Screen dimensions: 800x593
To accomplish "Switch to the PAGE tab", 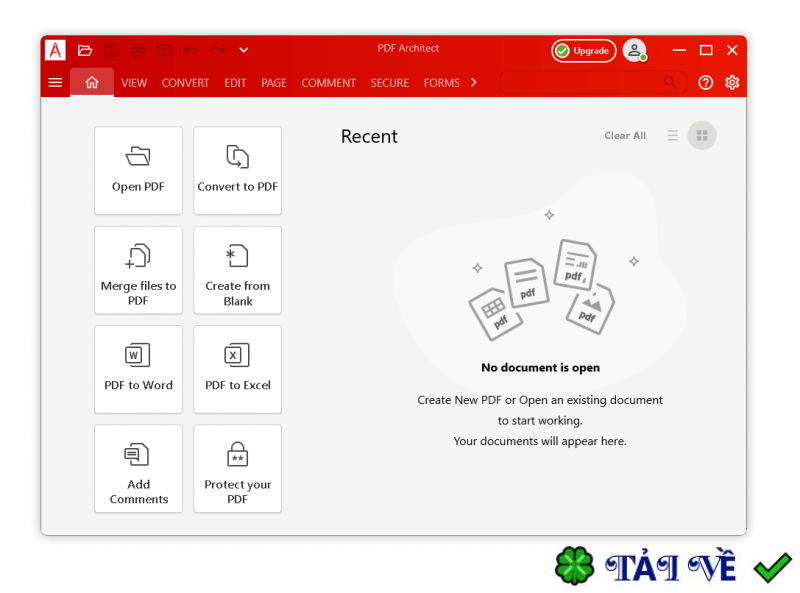I will [274, 83].
